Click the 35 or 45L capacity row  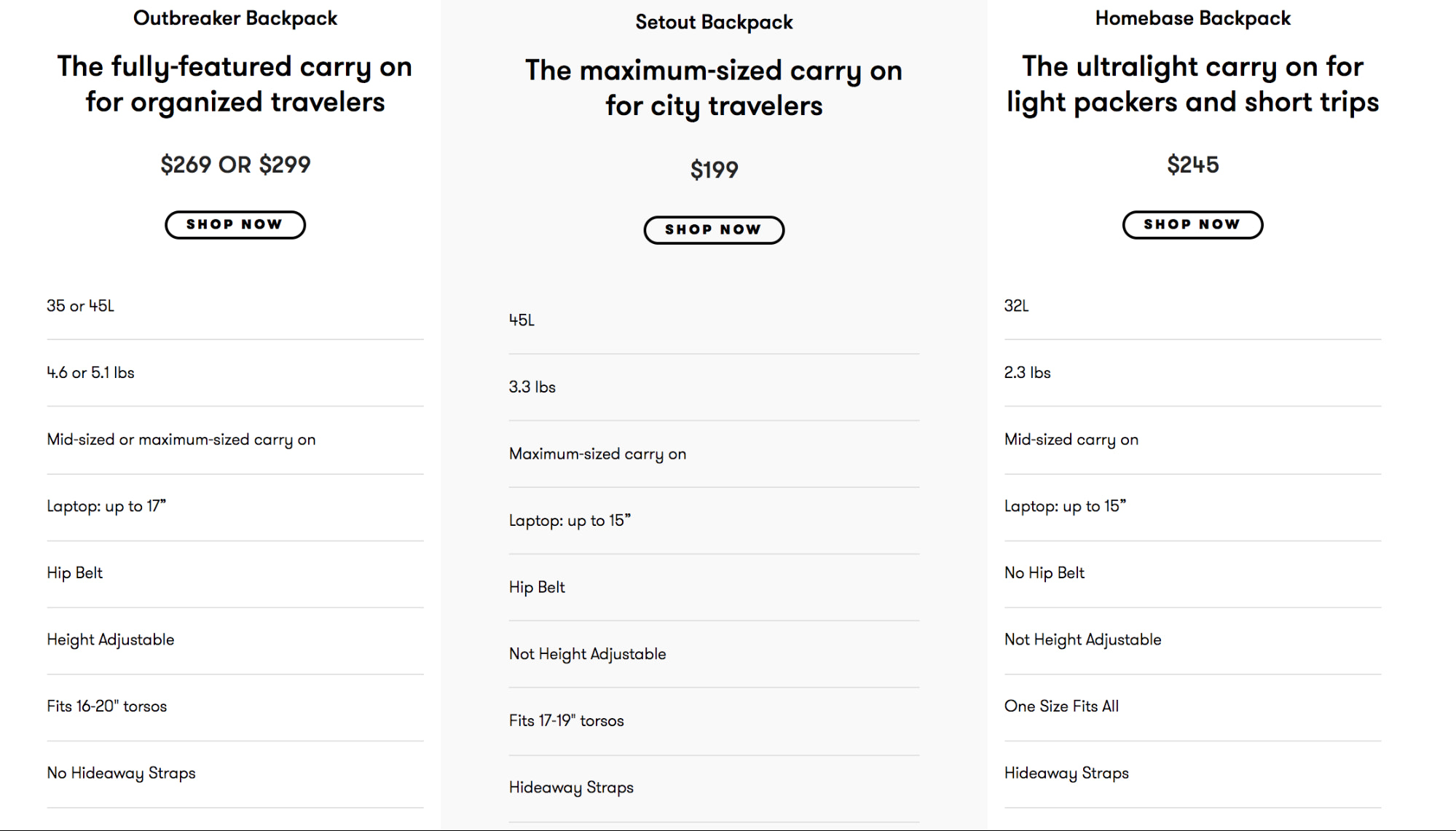(x=81, y=306)
